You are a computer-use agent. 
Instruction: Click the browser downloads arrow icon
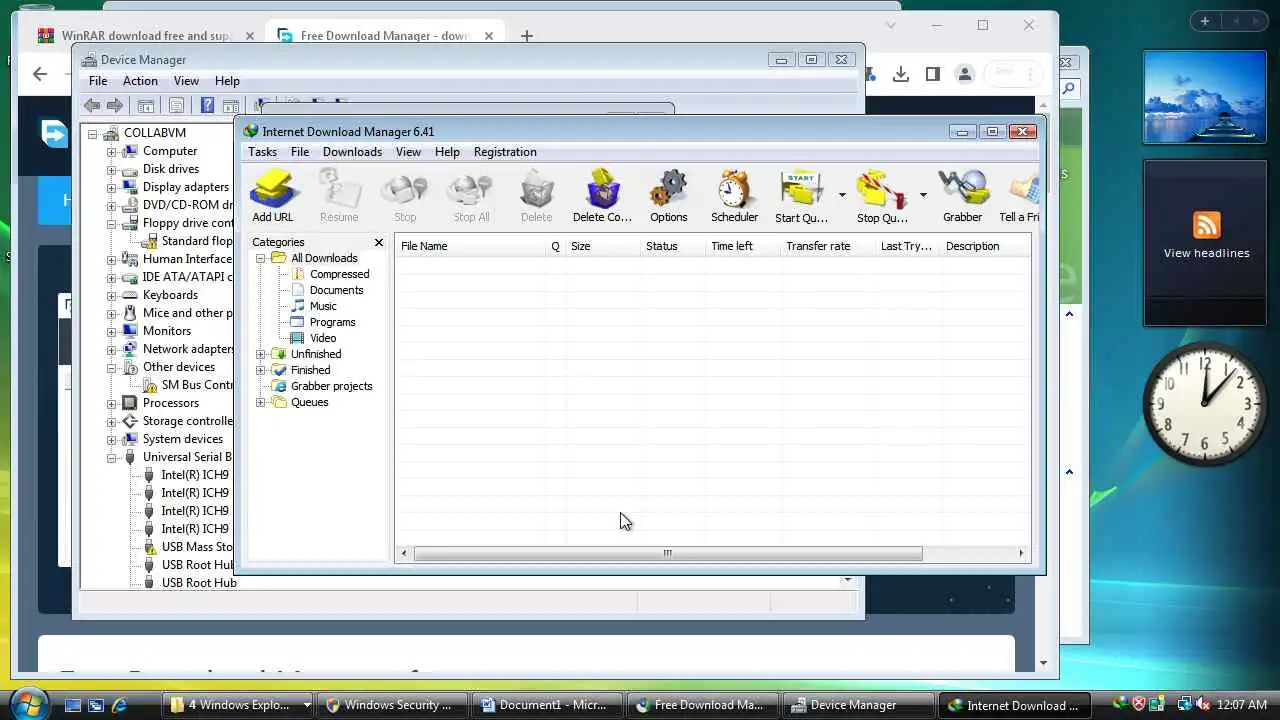click(901, 74)
